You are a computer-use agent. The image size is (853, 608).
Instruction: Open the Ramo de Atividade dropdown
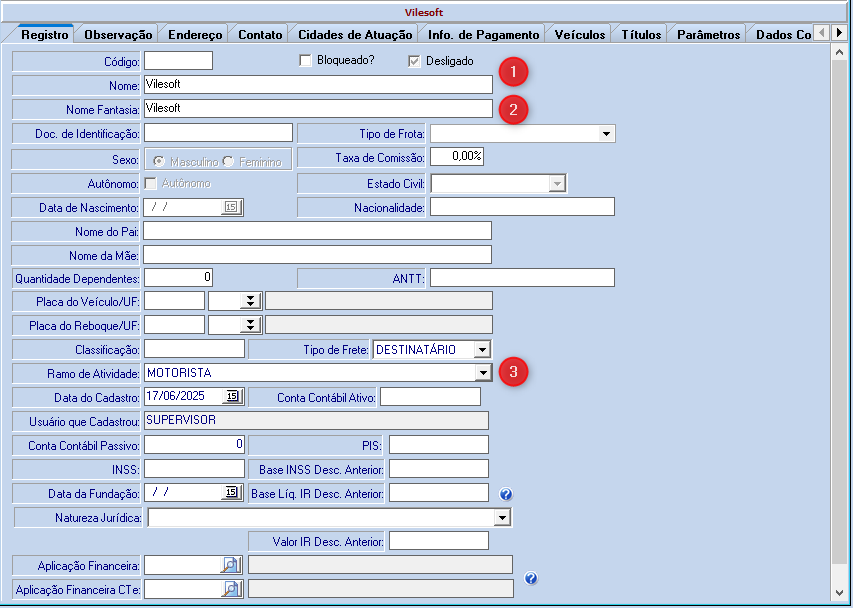tap(483, 373)
